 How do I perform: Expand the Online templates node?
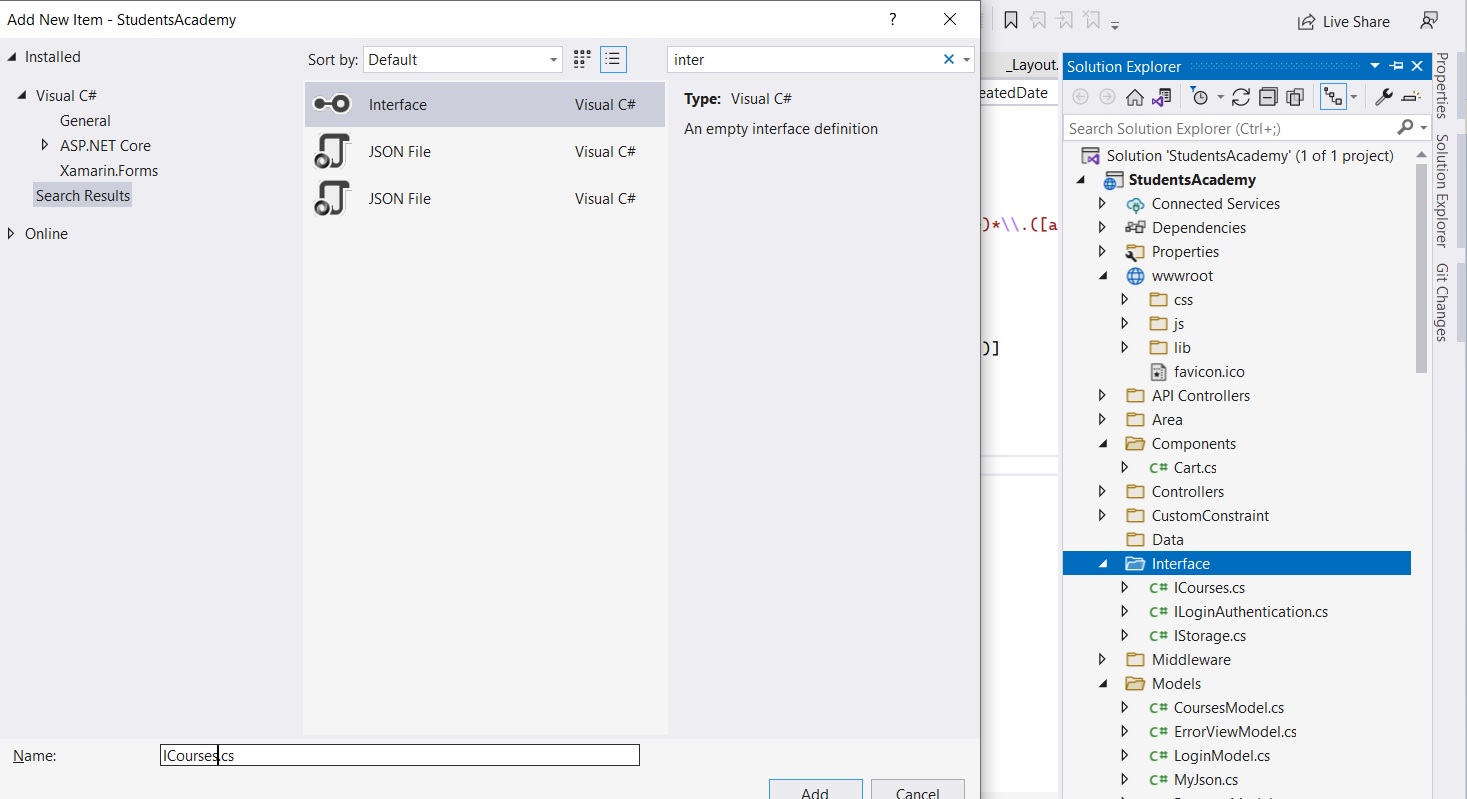11,234
